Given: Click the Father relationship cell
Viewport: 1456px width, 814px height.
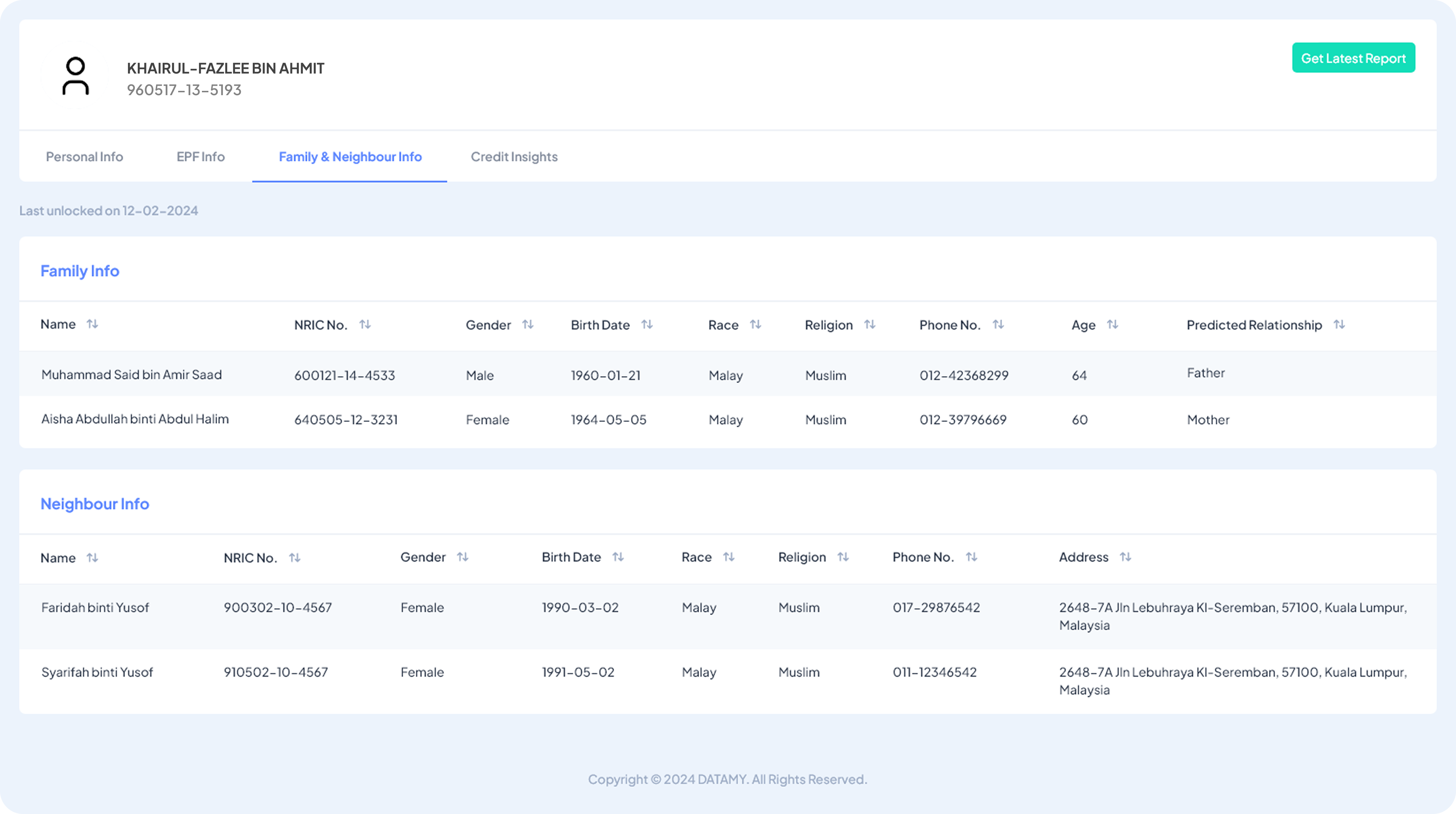Looking at the screenshot, I should (x=1206, y=373).
